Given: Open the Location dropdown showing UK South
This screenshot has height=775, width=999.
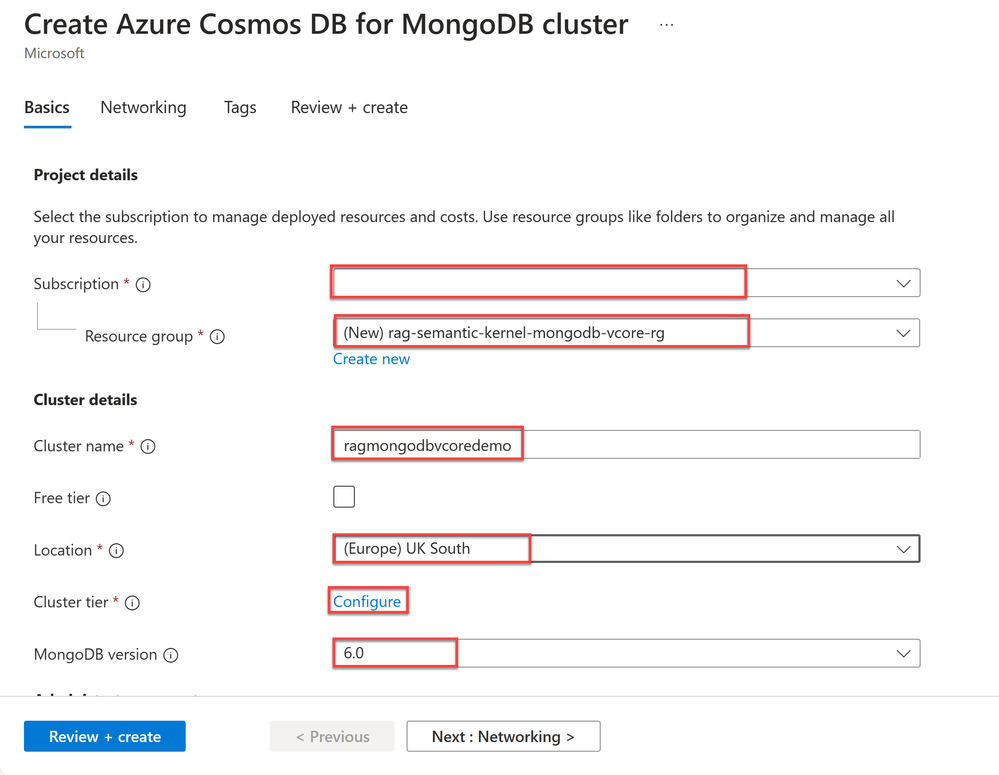Looking at the screenshot, I should coord(626,549).
